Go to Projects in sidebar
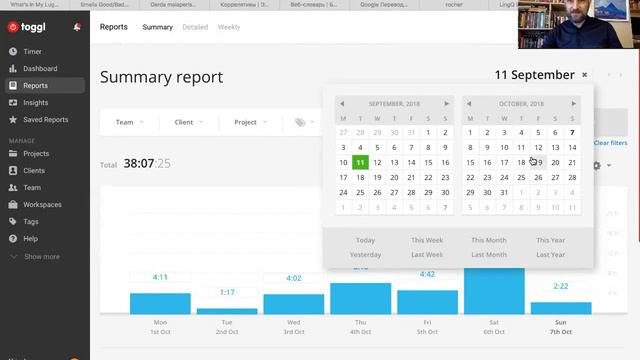 (36, 153)
